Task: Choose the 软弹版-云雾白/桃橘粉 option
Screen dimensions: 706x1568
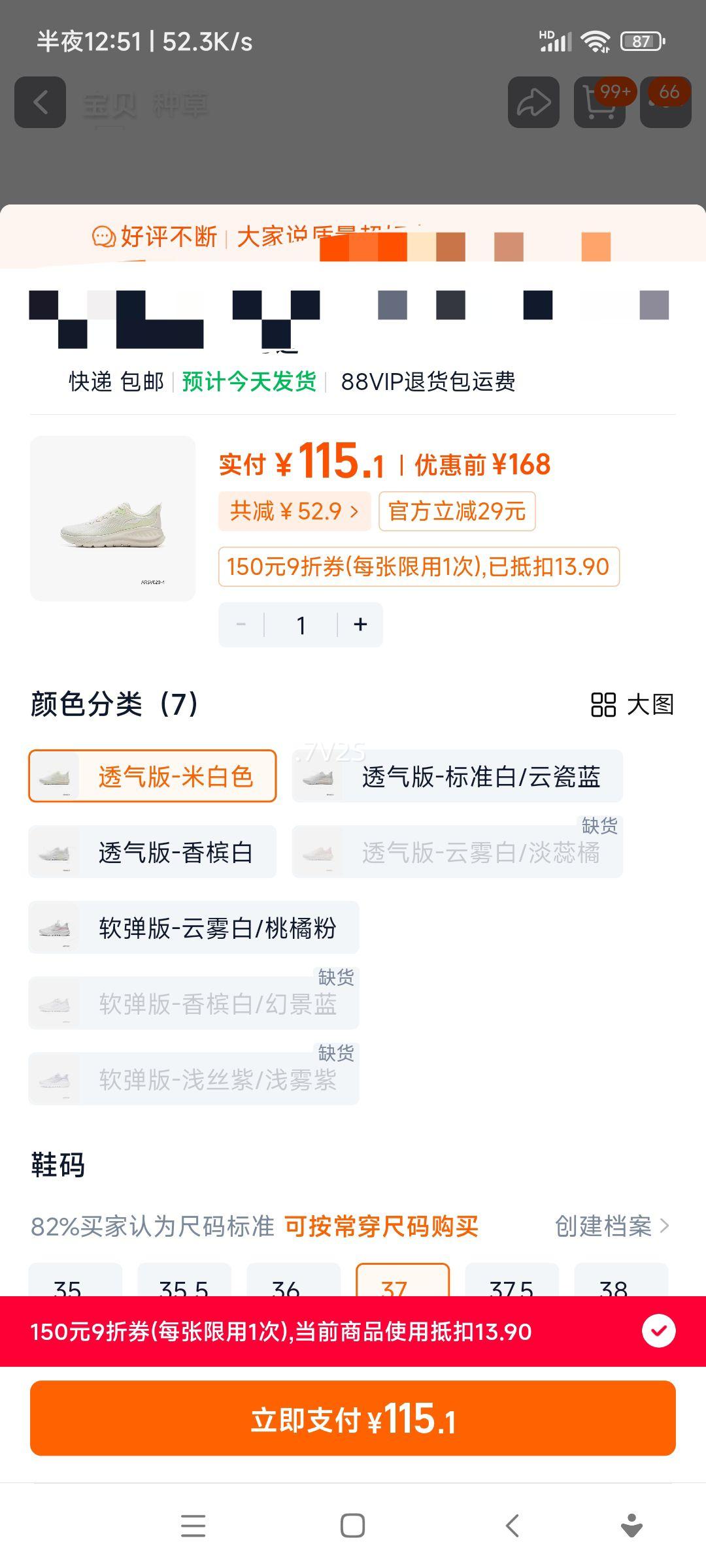Action: click(x=193, y=928)
